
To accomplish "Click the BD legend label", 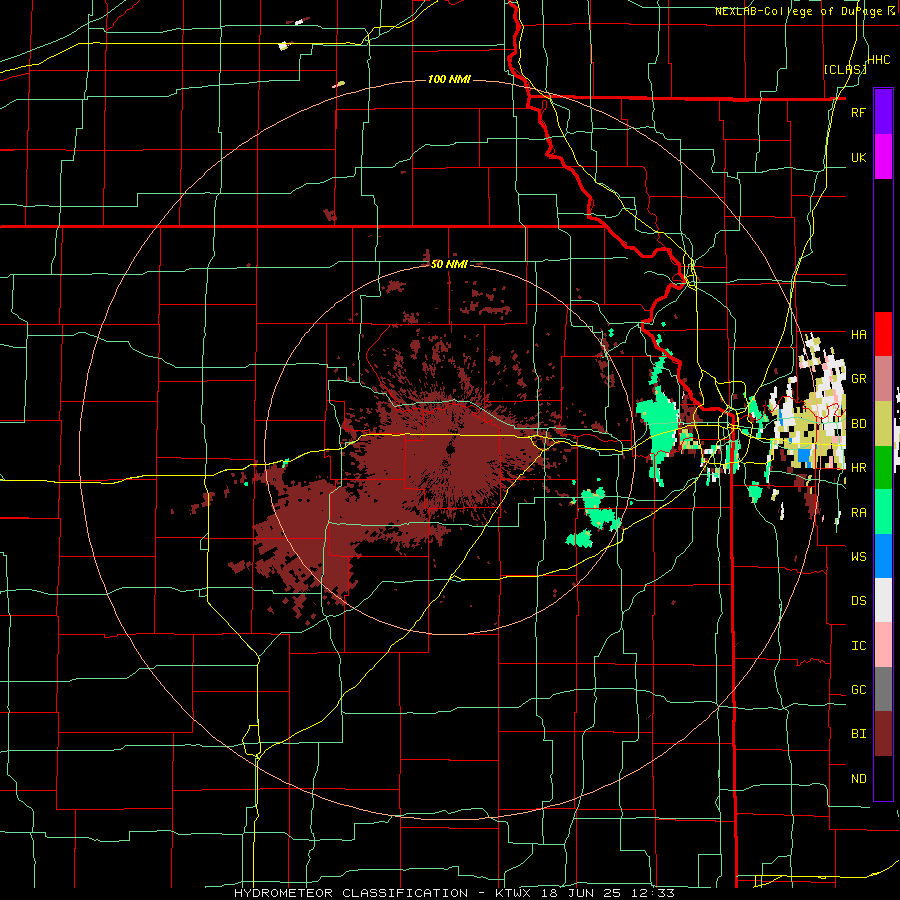I will pos(858,424).
